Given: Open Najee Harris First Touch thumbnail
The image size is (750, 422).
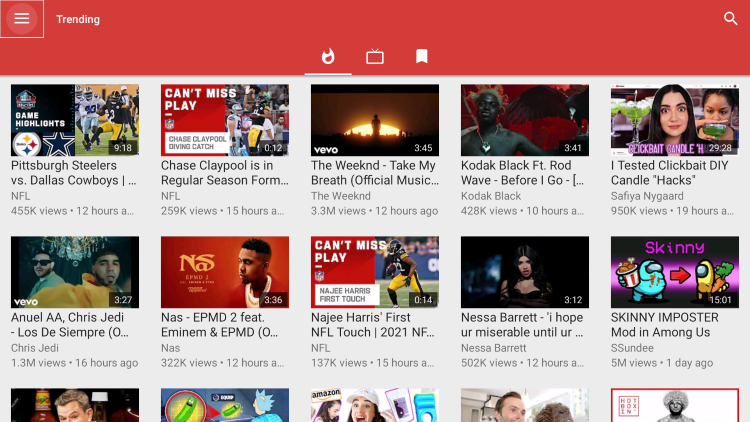Looking at the screenshot, I should pos(375,272).
